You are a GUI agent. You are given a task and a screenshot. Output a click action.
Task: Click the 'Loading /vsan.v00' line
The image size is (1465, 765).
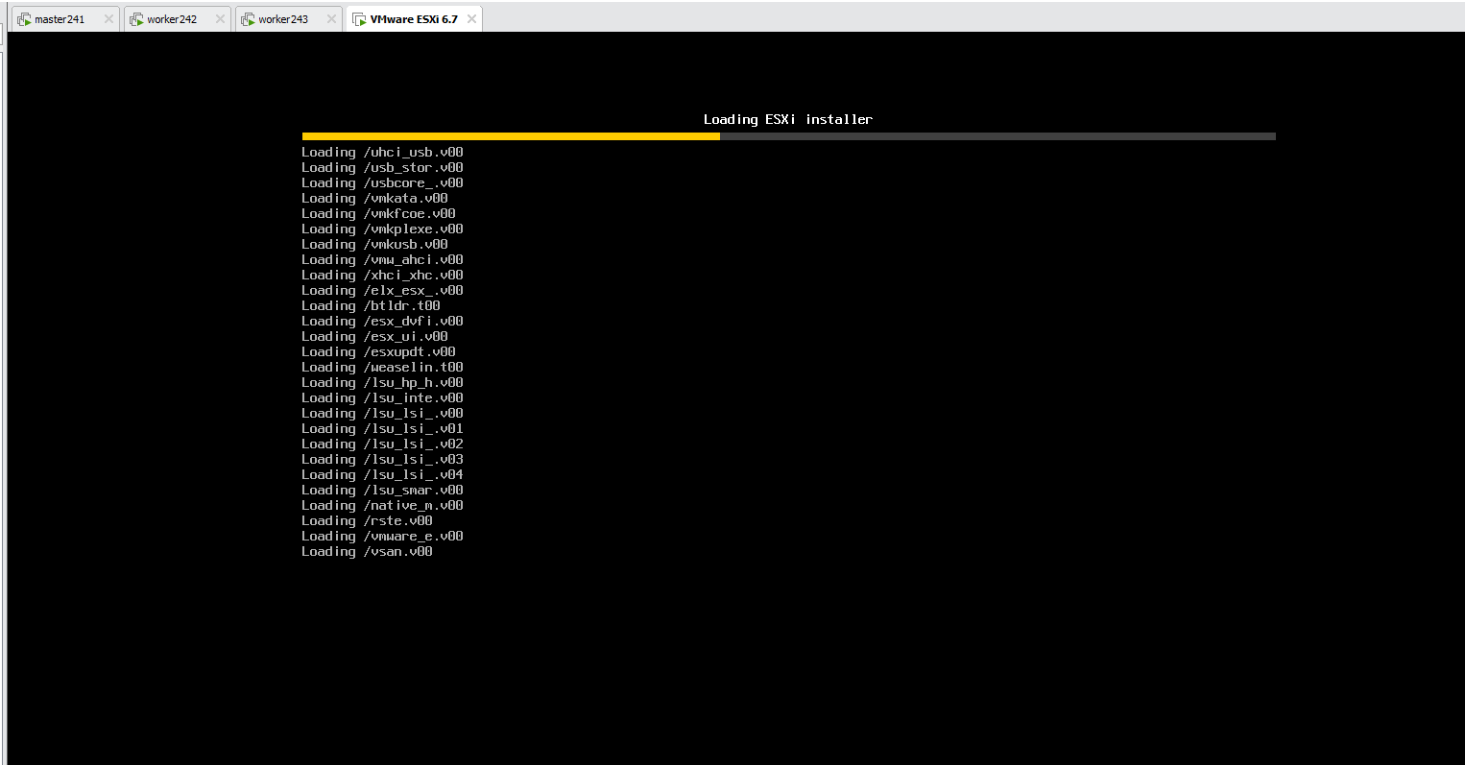[367, 551]
